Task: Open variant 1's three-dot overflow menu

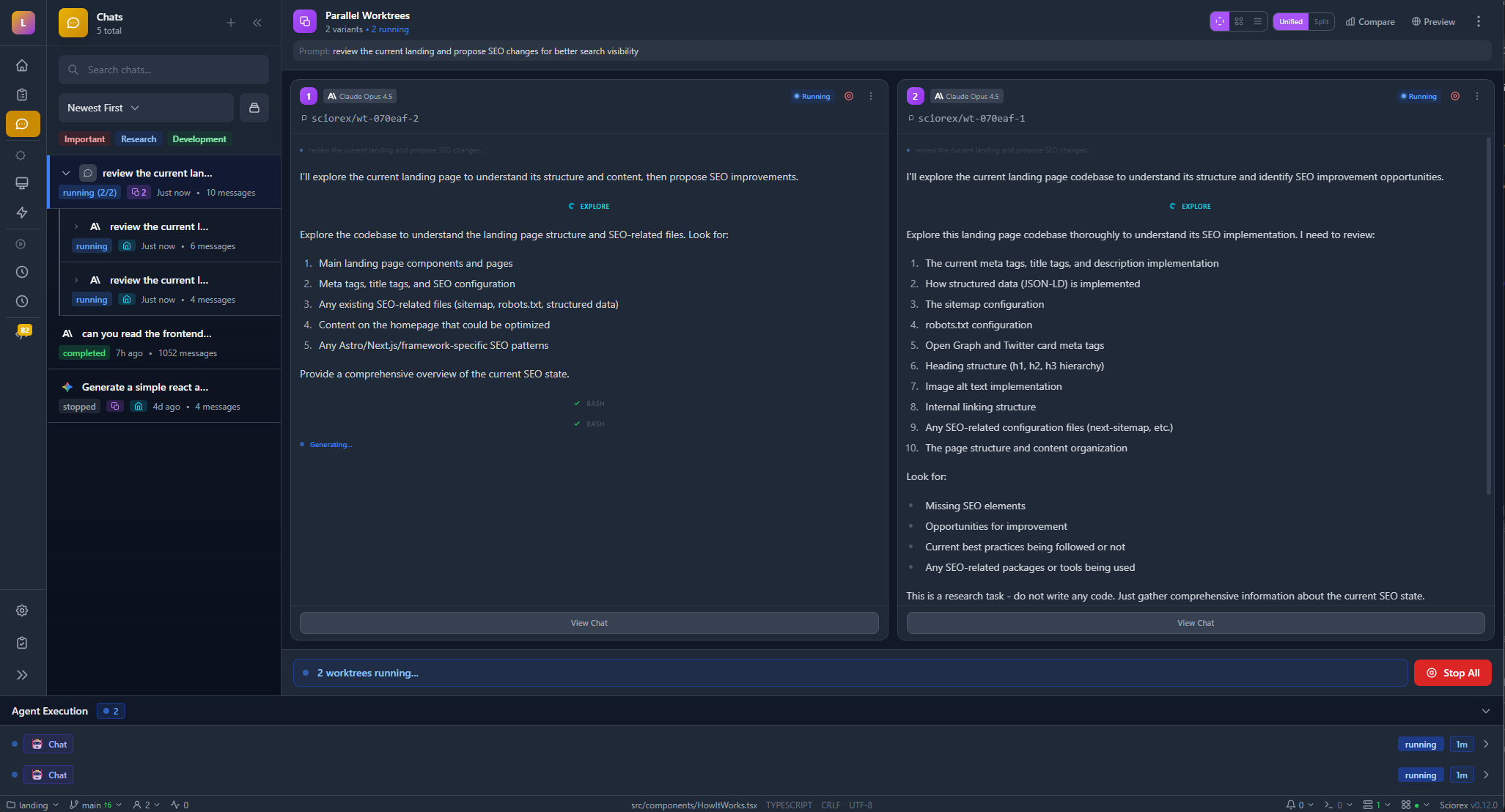Action: (871, 96)
